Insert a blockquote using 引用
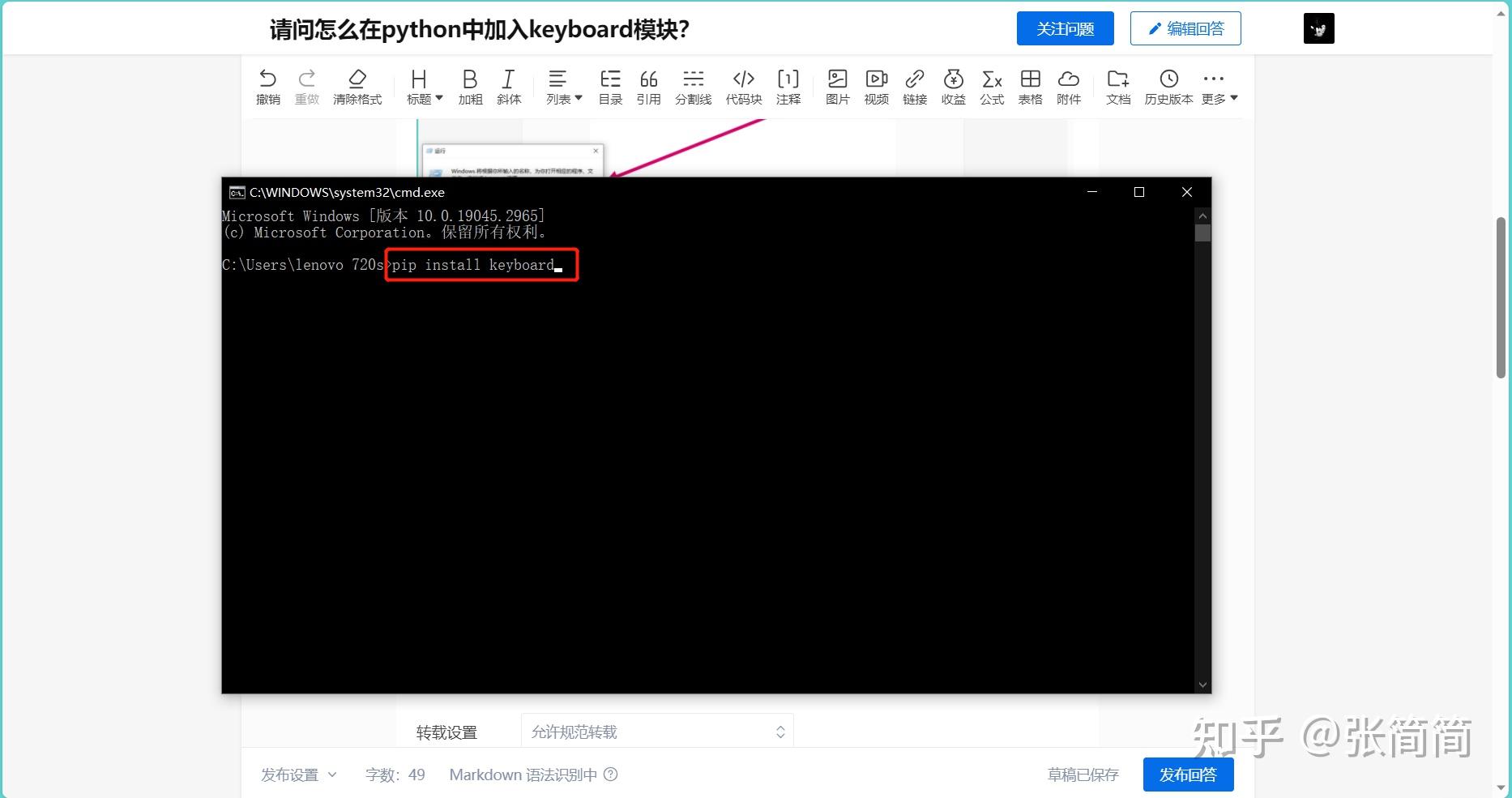 648,87
